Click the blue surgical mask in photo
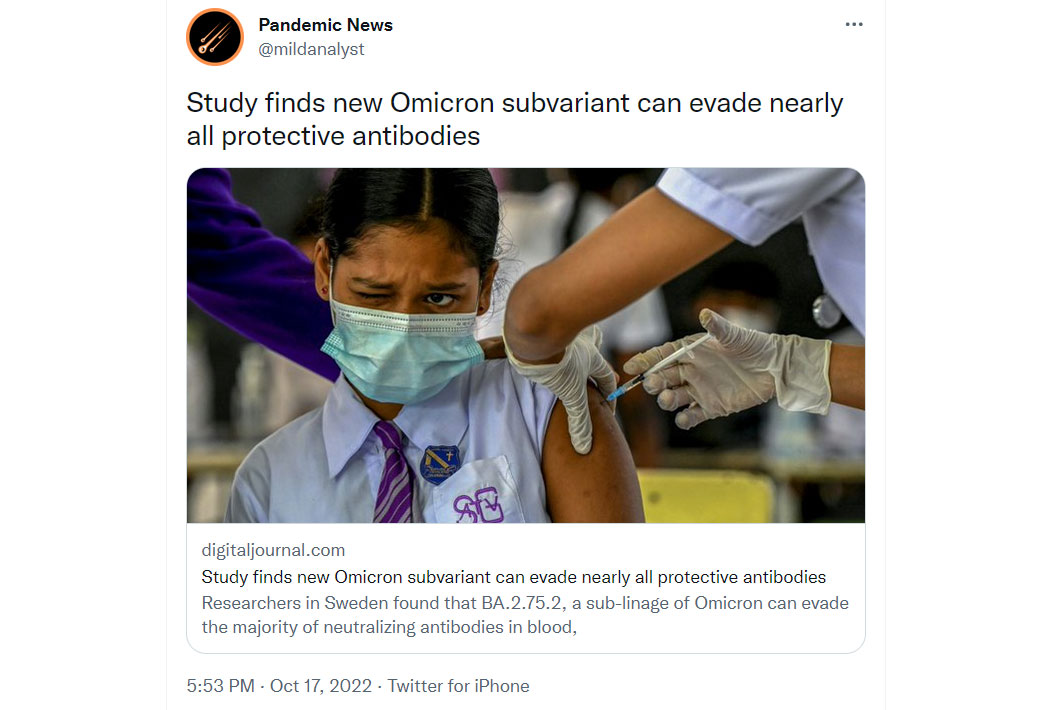 (403, 352)
